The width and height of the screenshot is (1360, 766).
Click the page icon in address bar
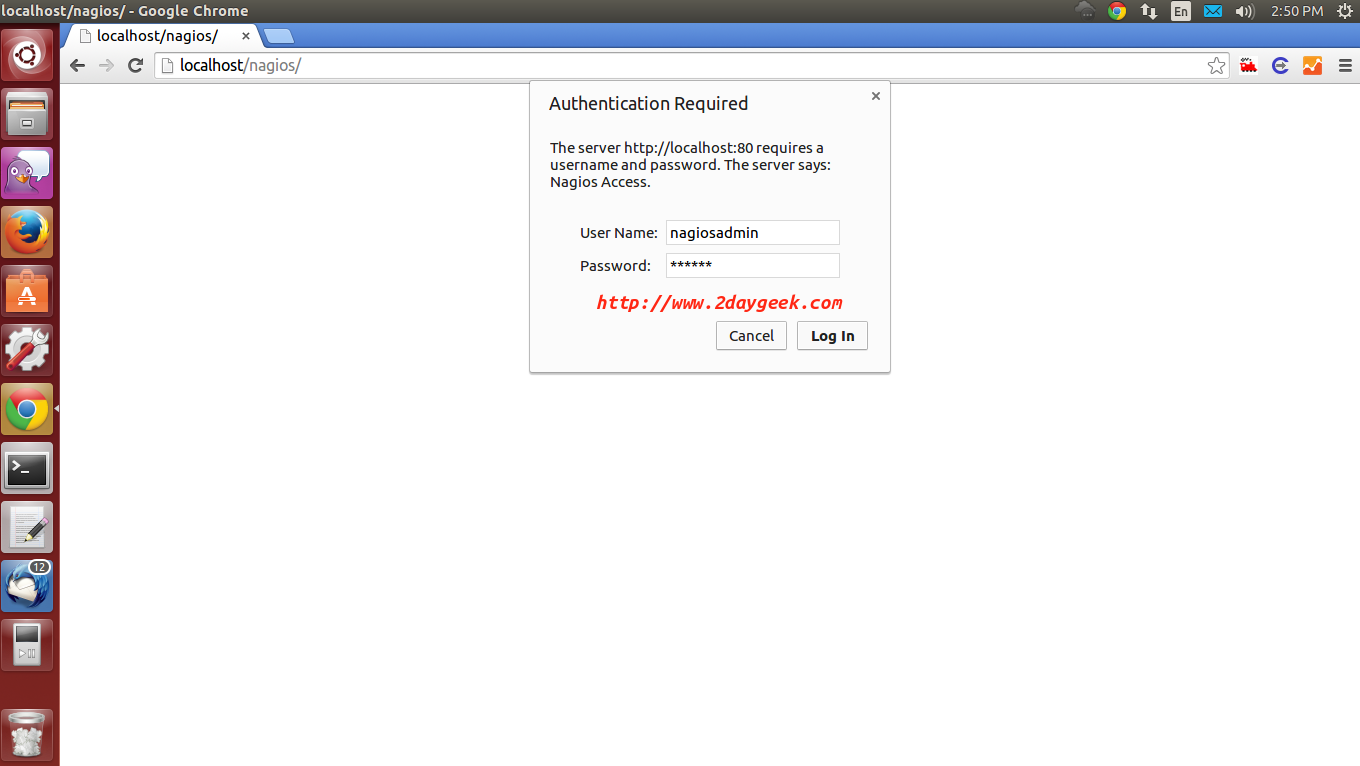click(168, 66)
